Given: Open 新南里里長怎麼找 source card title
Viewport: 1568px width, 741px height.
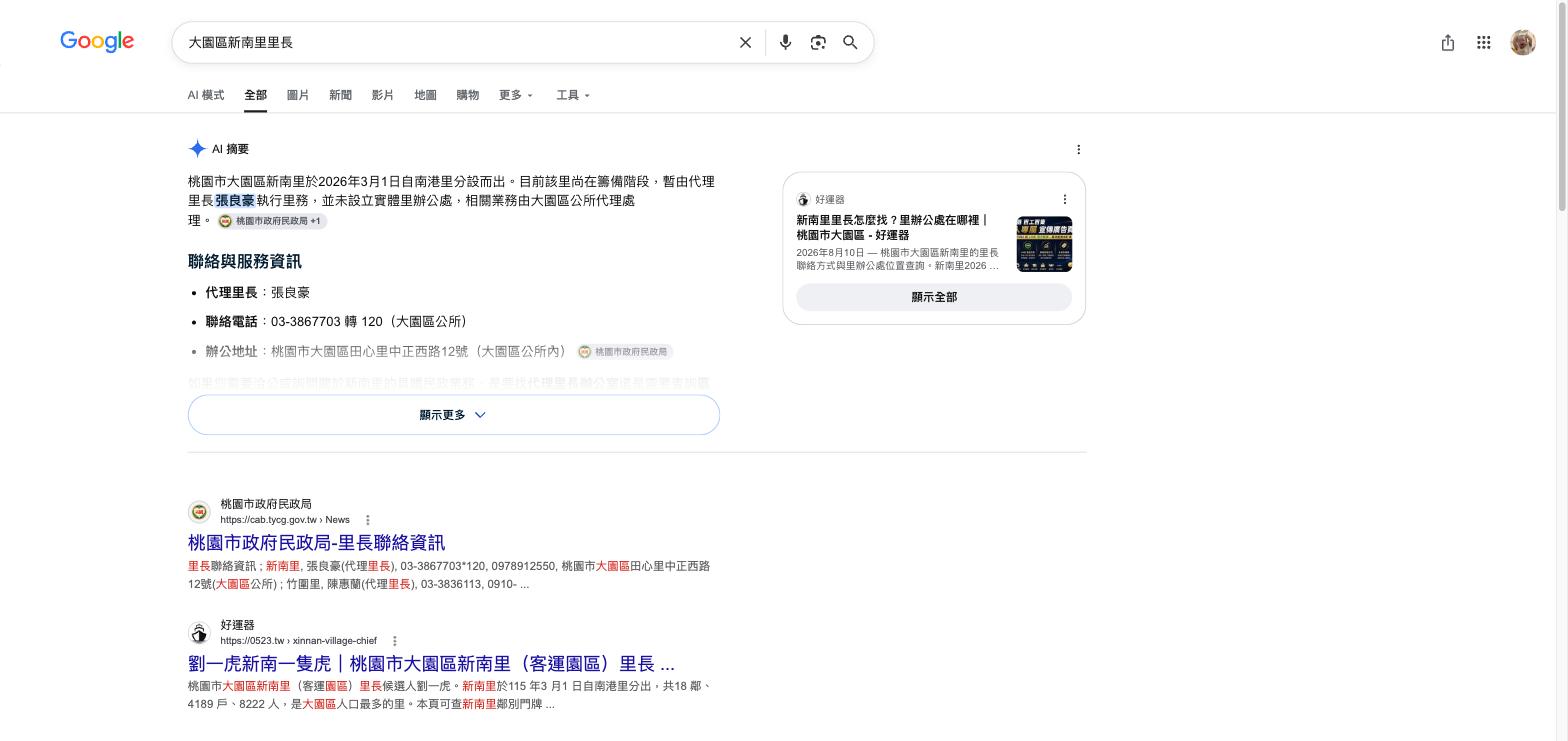Looking at the screenshot, I should 892,227.
